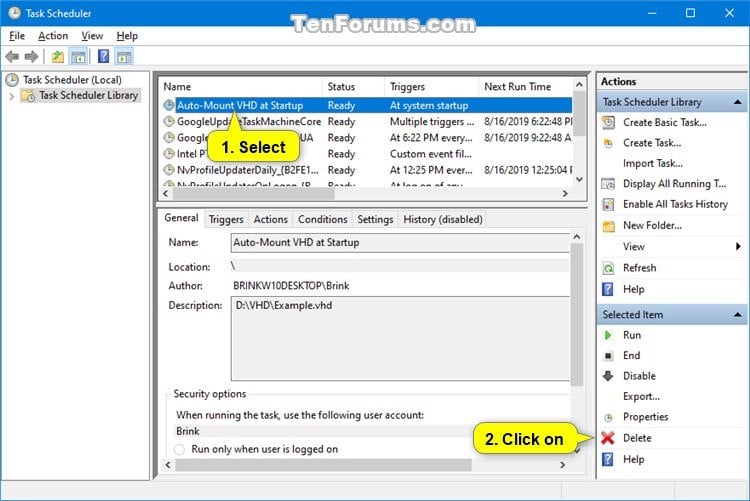Screen dimensions: 750x501
Task: Switch to the Settings tab
Action: coord(375,220)
